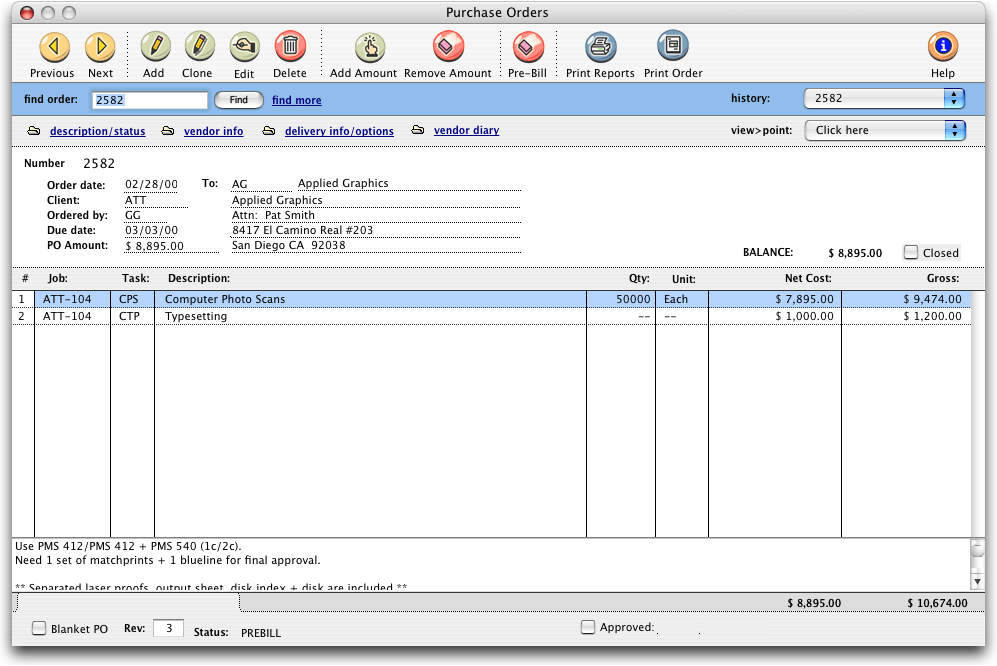Click the PO Amount value $ 8,895.00

[155, 246]
